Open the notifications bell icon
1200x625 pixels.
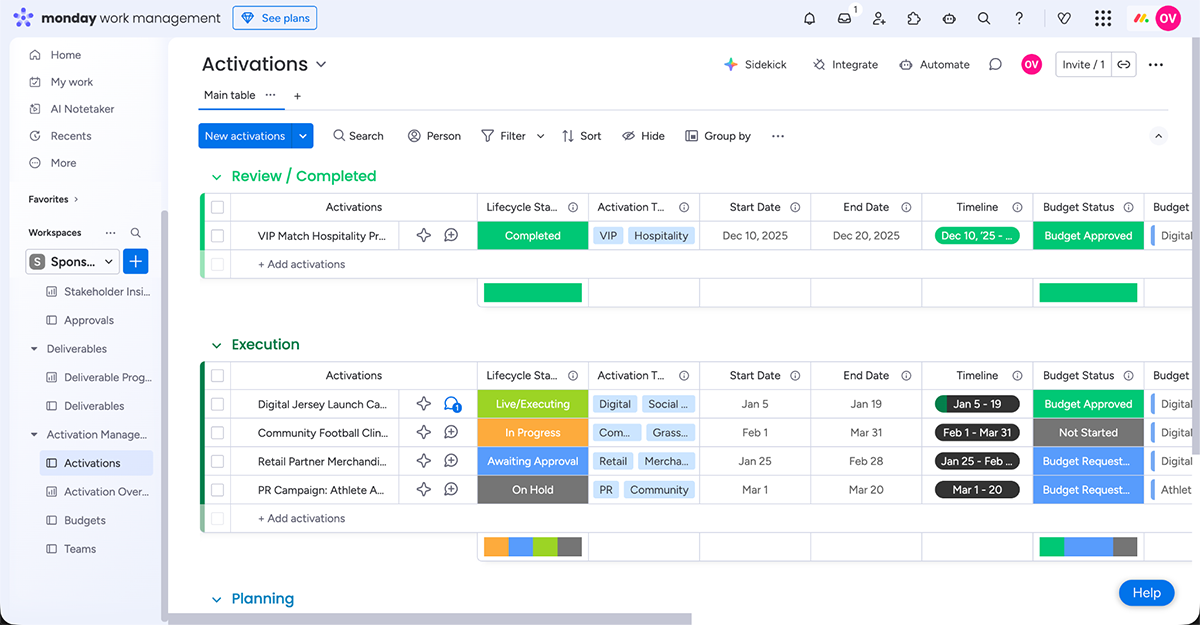pyautogui.click(x=809, y=18)
